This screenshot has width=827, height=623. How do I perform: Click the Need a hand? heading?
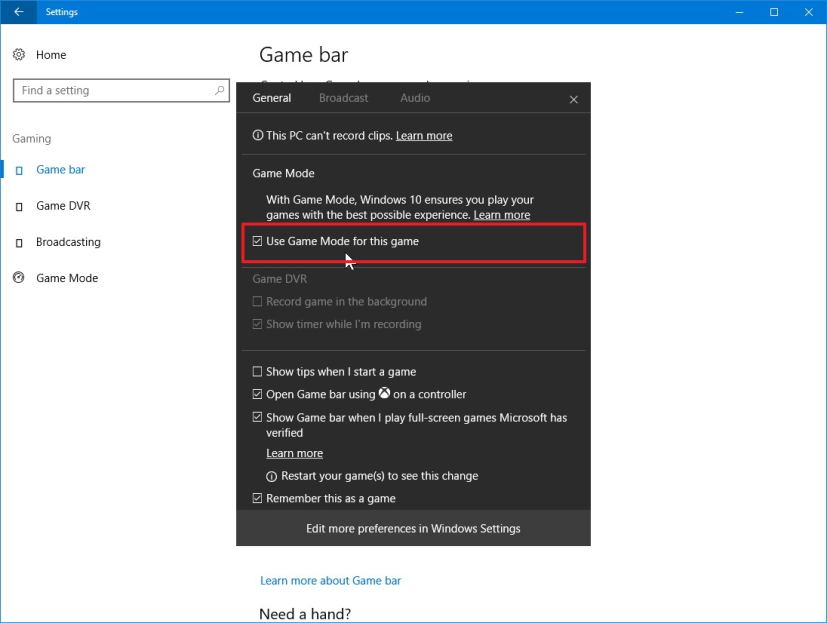(x=305, y=614)
